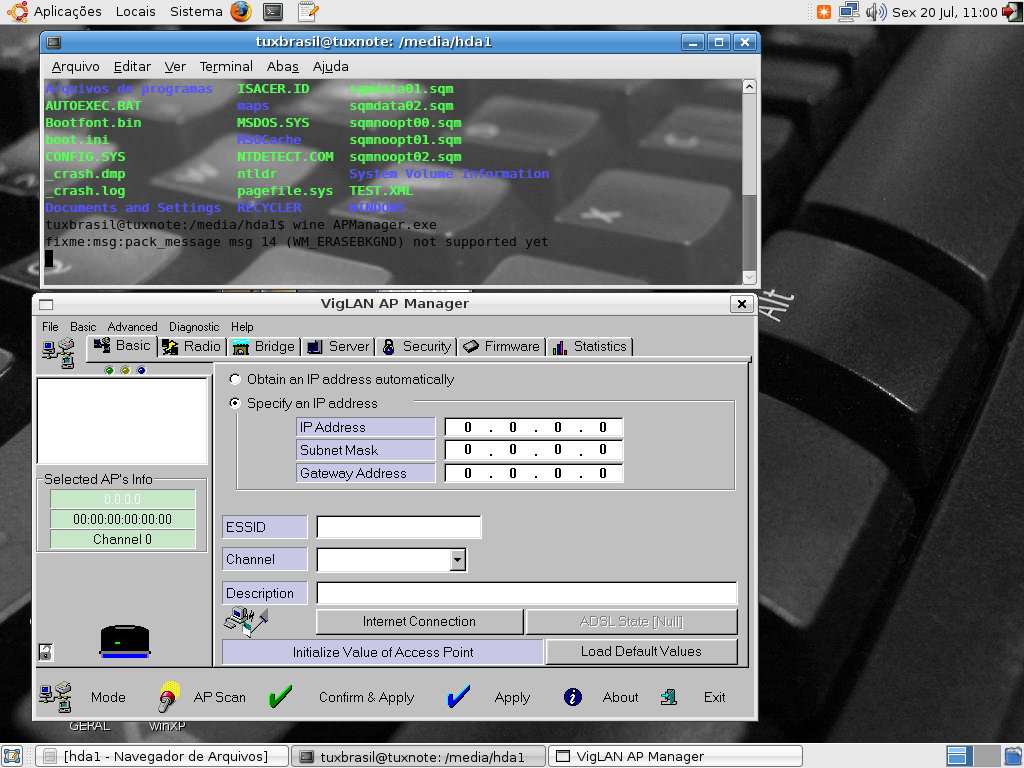This screenshot has height=768, width=1024.
Task: Open the Aplicações menu
Action: 67,11
